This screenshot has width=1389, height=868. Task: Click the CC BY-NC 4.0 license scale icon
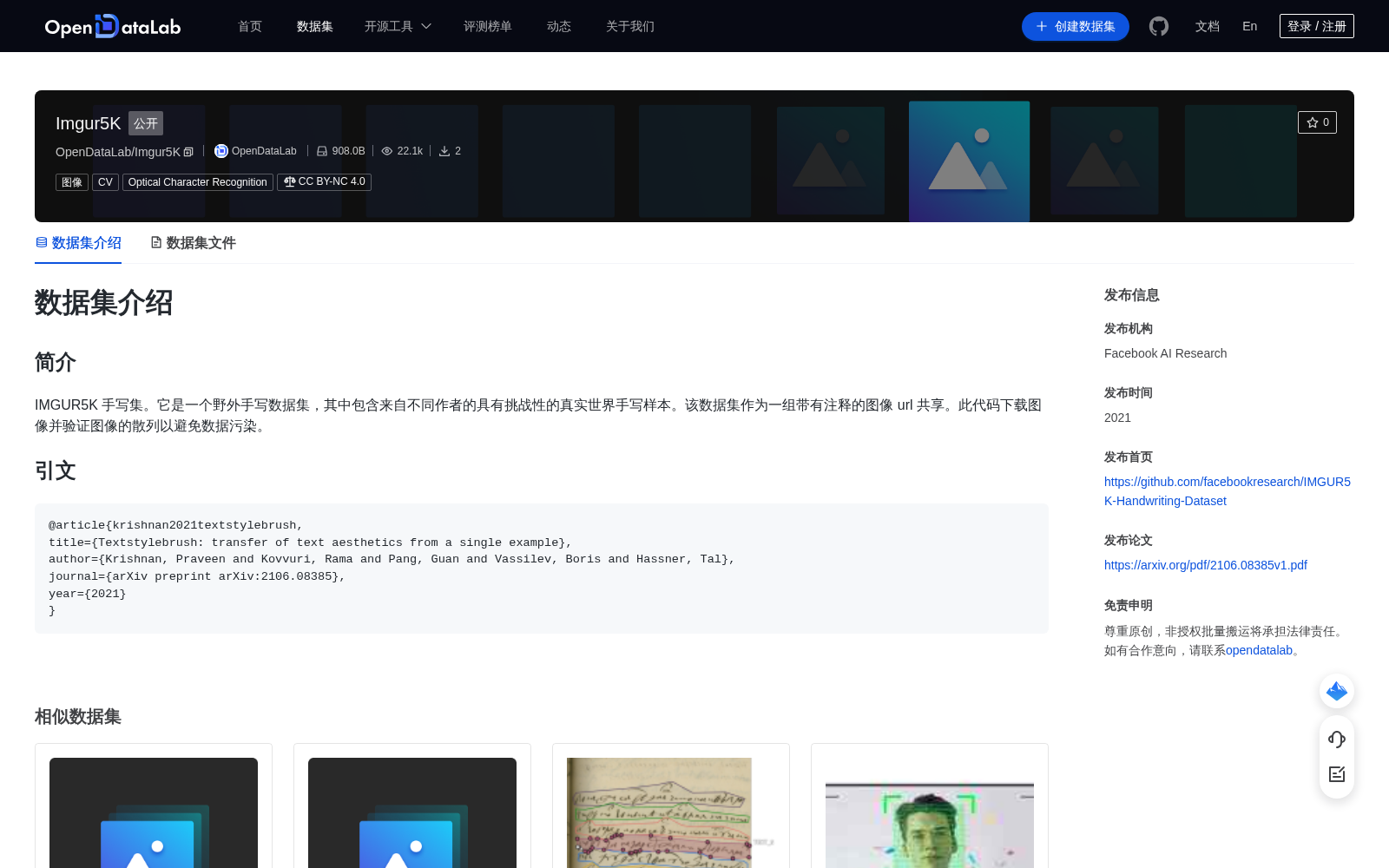(x=289, y=181)
